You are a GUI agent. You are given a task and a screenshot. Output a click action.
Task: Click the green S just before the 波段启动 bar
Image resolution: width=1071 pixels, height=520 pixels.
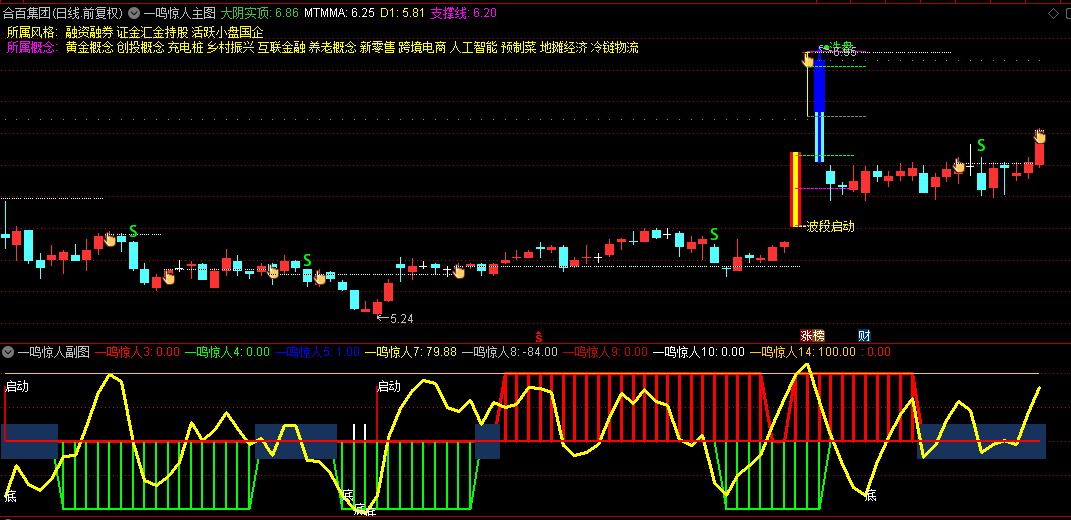point(714,235)
